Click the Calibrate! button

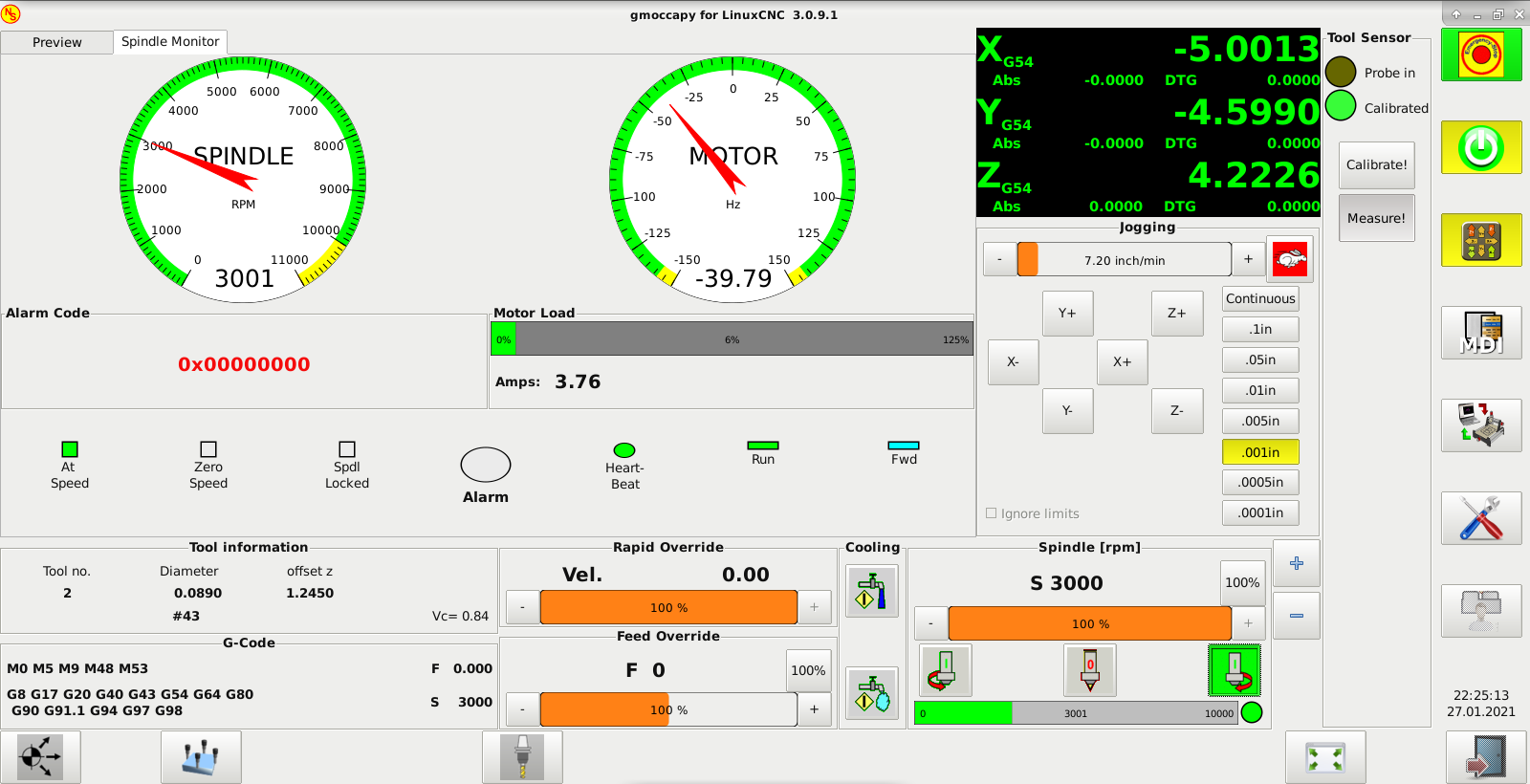coord(1377,164)
